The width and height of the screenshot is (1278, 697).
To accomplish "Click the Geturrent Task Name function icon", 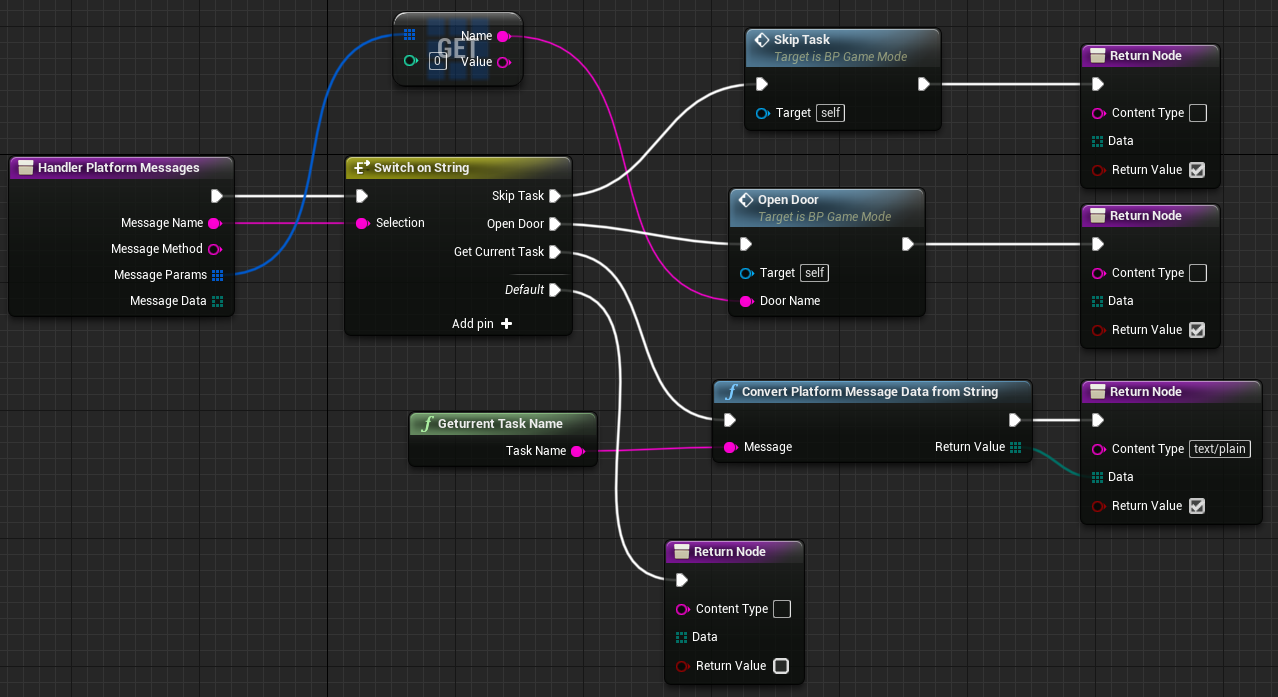I will coord(426,424).
